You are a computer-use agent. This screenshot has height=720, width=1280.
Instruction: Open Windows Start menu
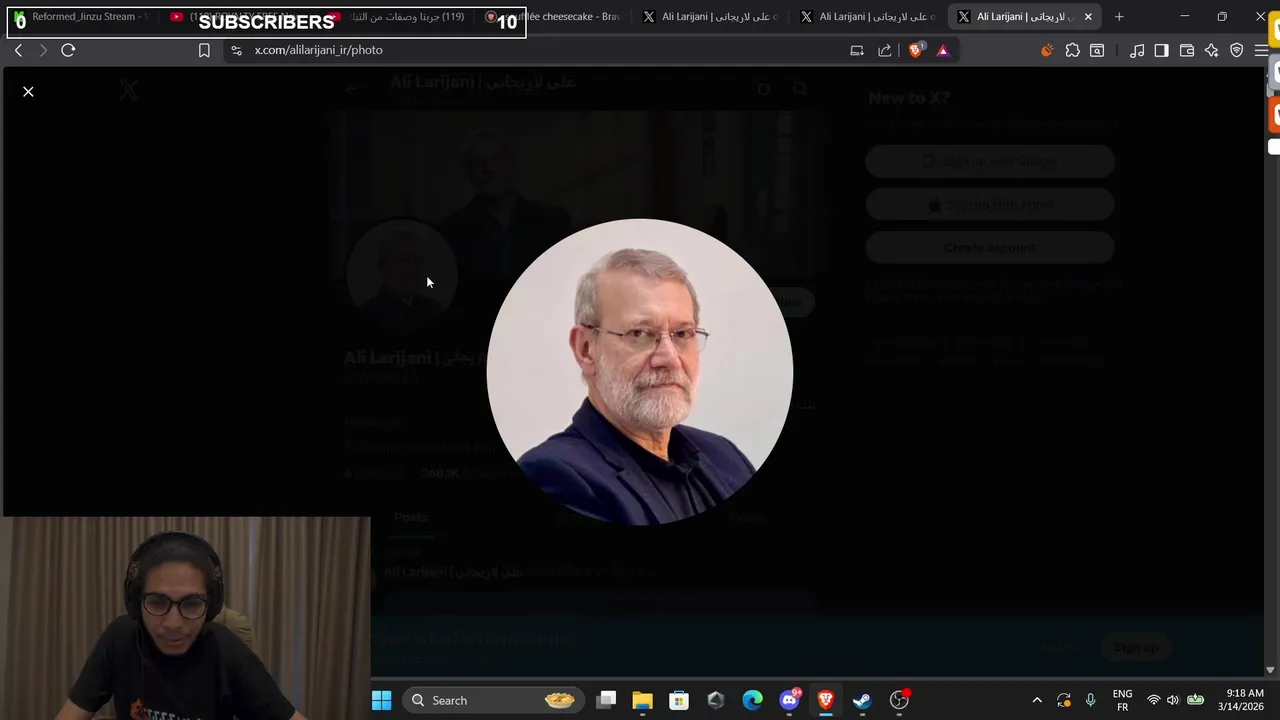click(x=382, y=700)
